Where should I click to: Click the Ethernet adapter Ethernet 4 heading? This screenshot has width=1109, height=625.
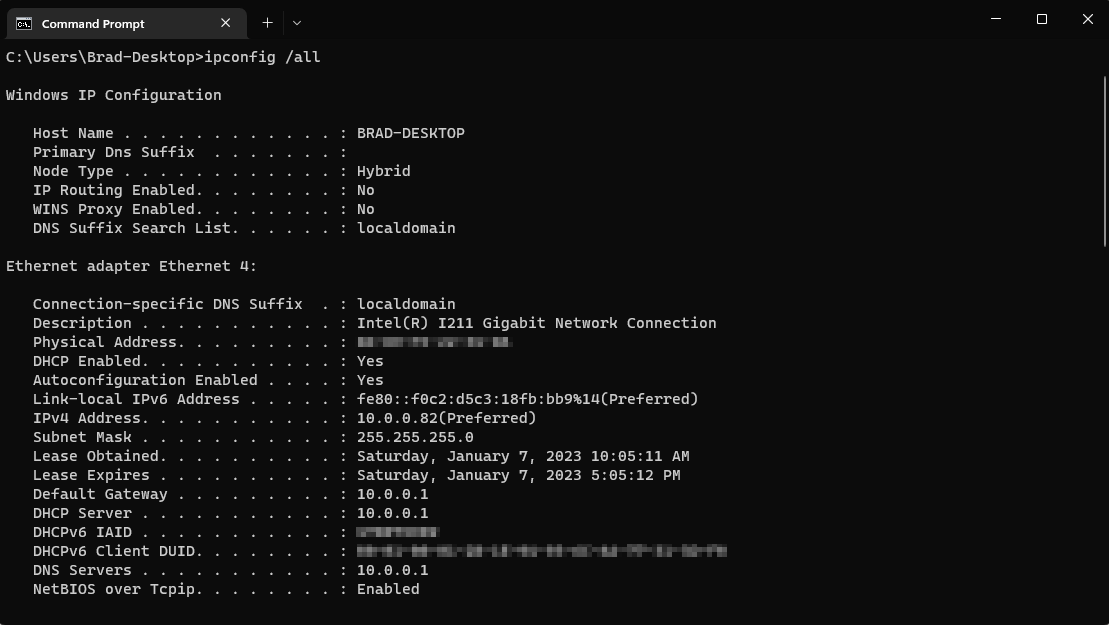(x=132, y=266)
